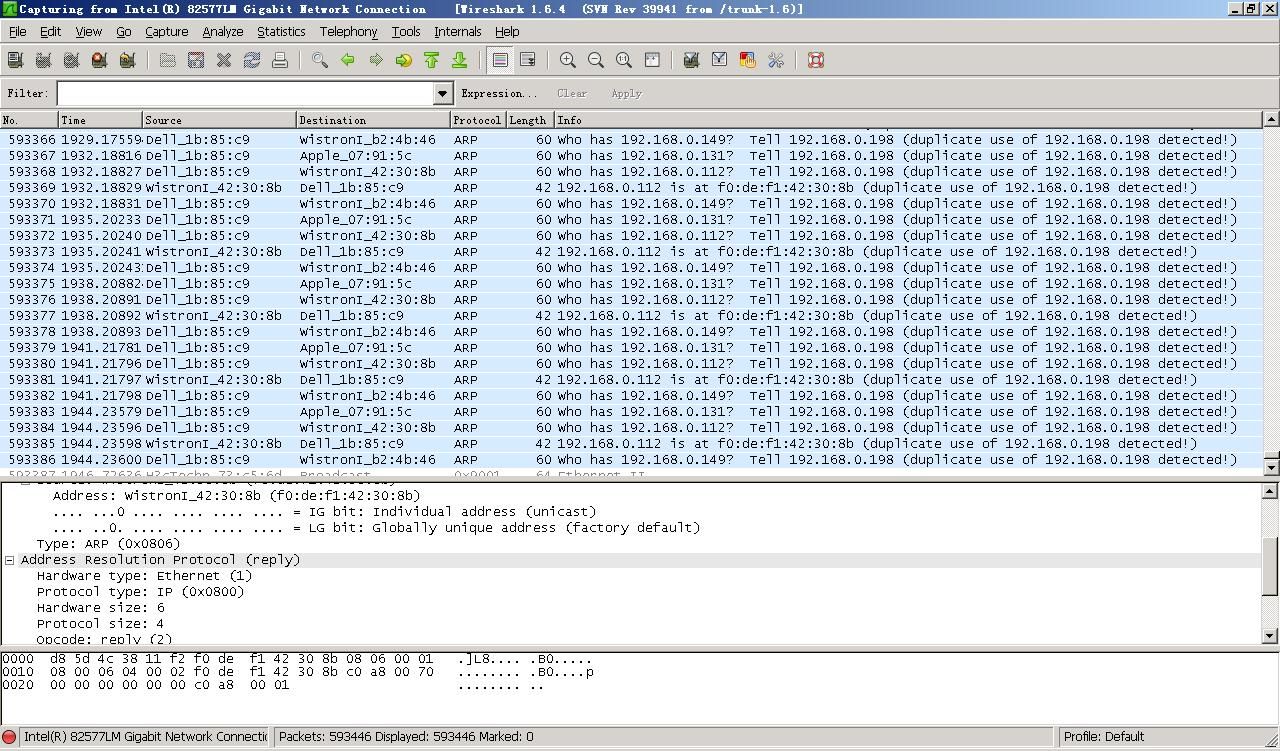Viewport: 1280px width, 751px height.
Task: Collapse the Address Resolution Protocol tree node
Action: [x=10, y=560]
